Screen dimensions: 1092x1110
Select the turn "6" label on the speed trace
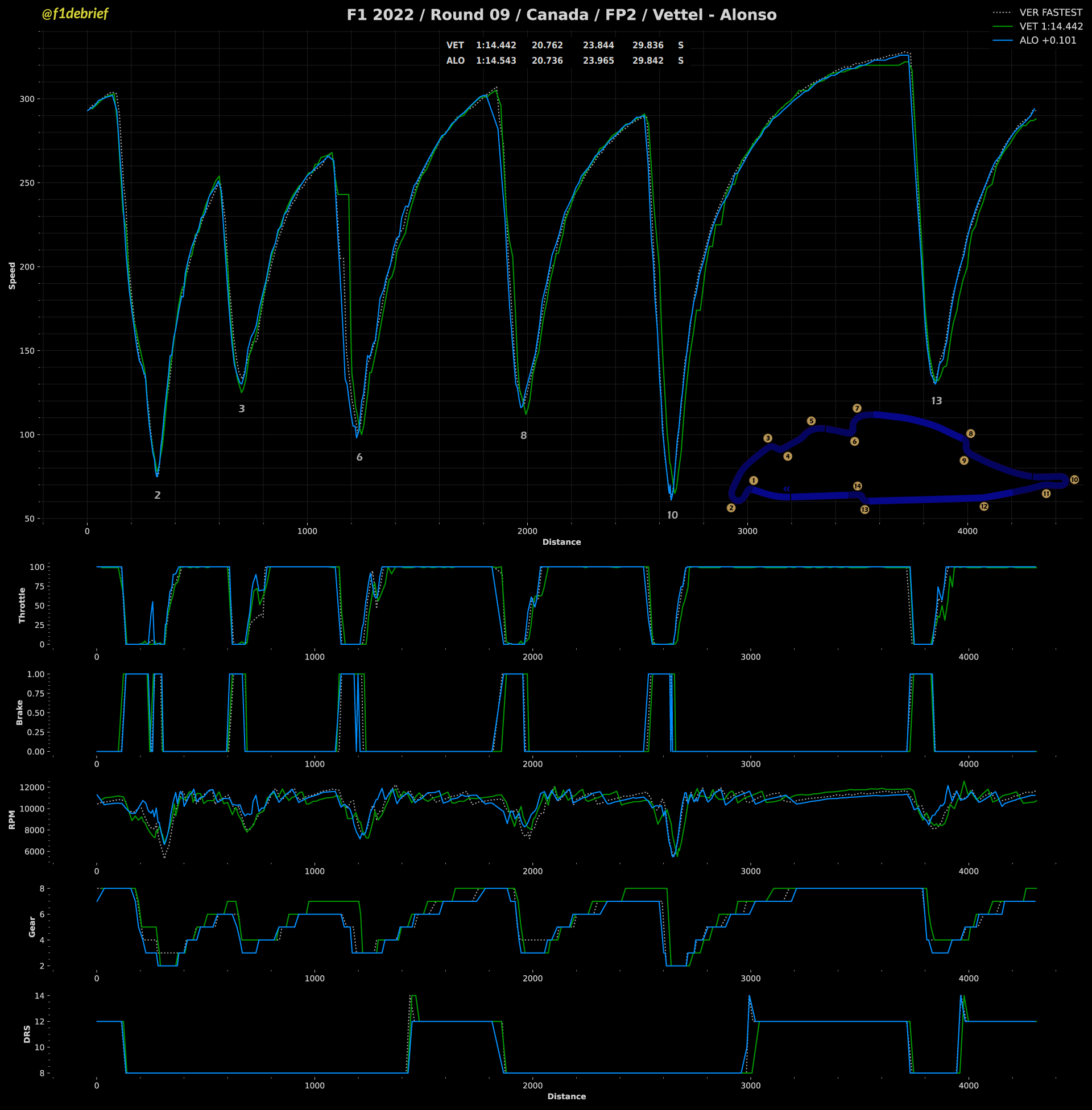coord(359,458)
